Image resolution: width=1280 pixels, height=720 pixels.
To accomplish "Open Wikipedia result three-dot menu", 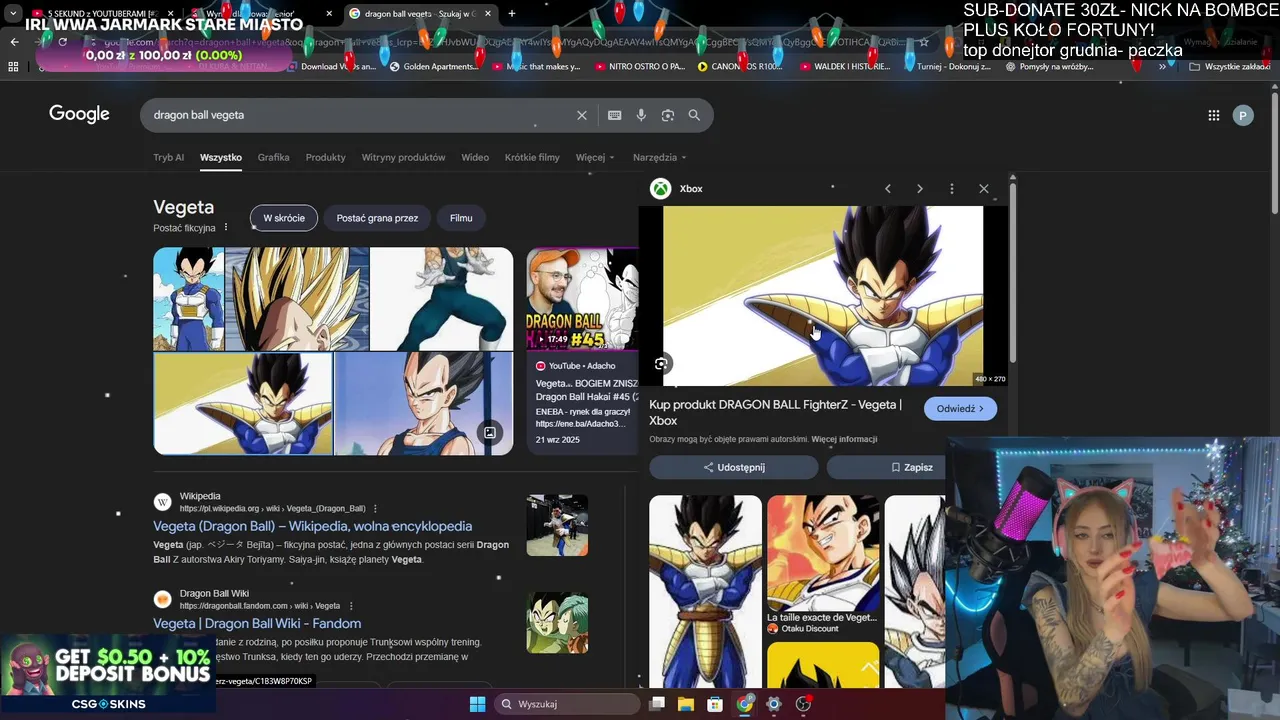I will click(x=376, y=508).
